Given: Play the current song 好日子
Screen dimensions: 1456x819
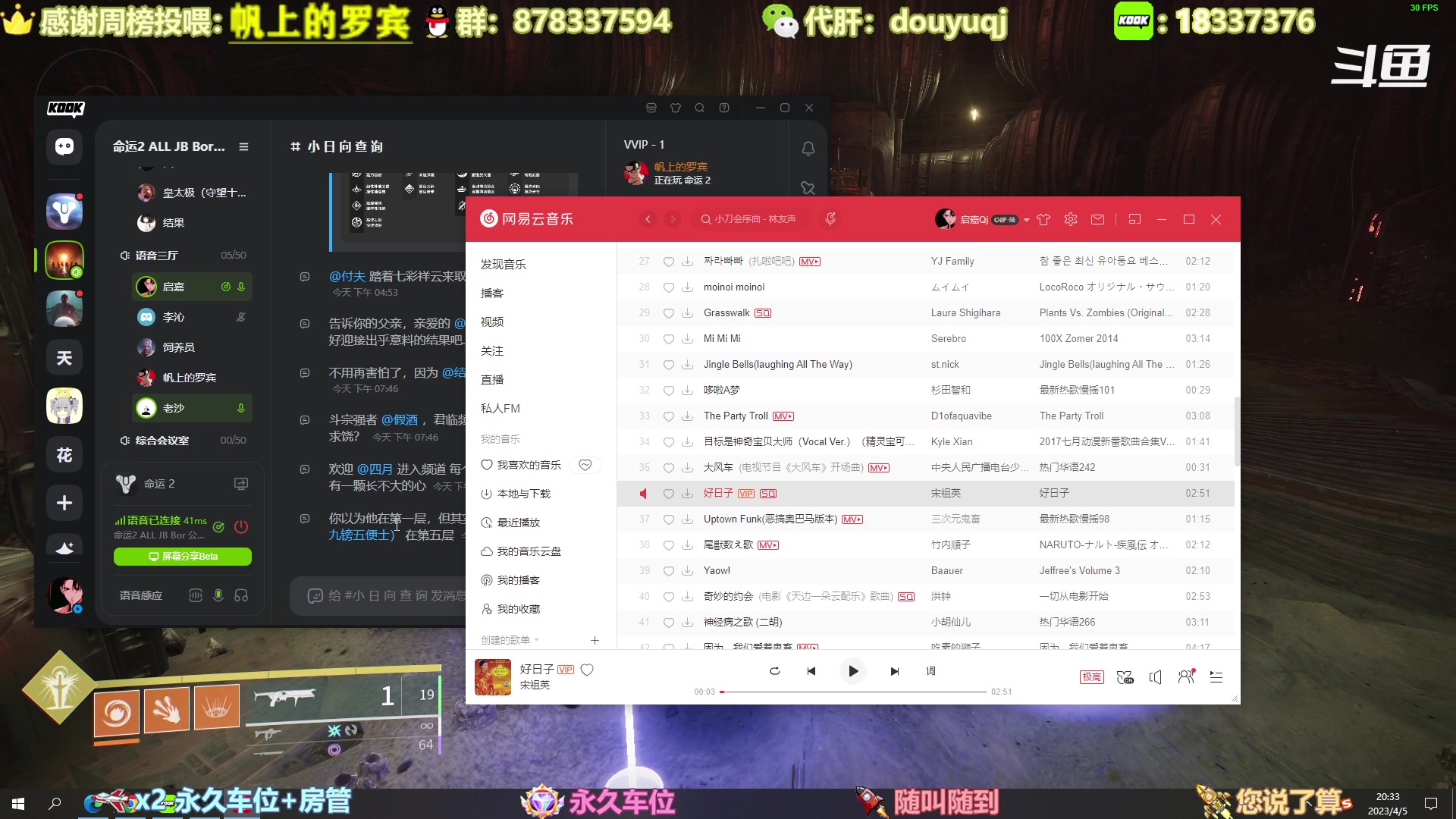Looking at the screenshot, I should 852,671.
